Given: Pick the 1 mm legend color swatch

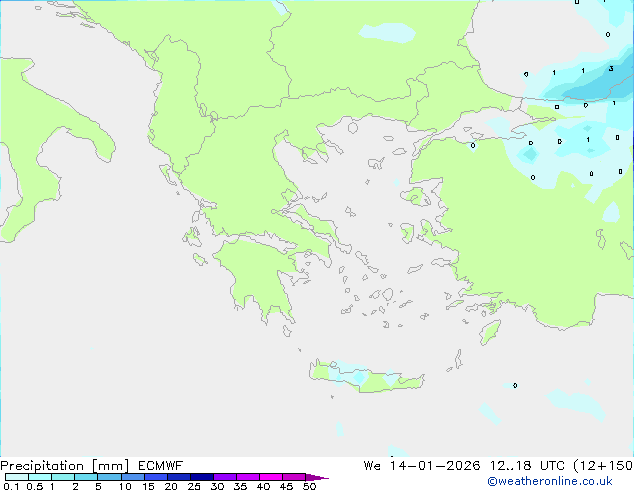Looking at the screenshot, I should coord(63,477).
